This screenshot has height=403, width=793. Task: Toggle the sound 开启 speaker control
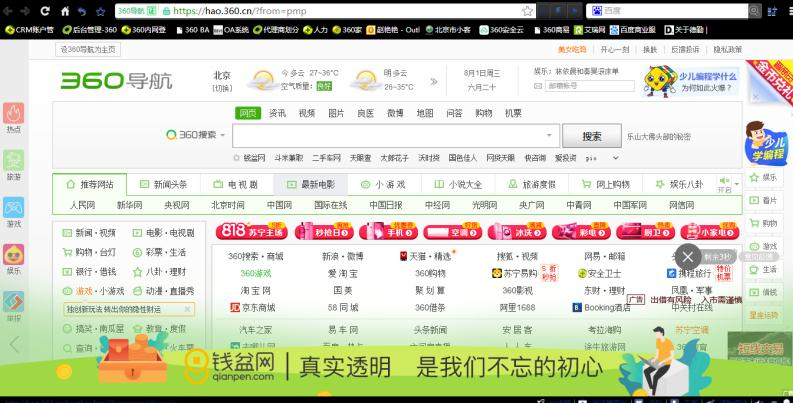pos(724,185)
